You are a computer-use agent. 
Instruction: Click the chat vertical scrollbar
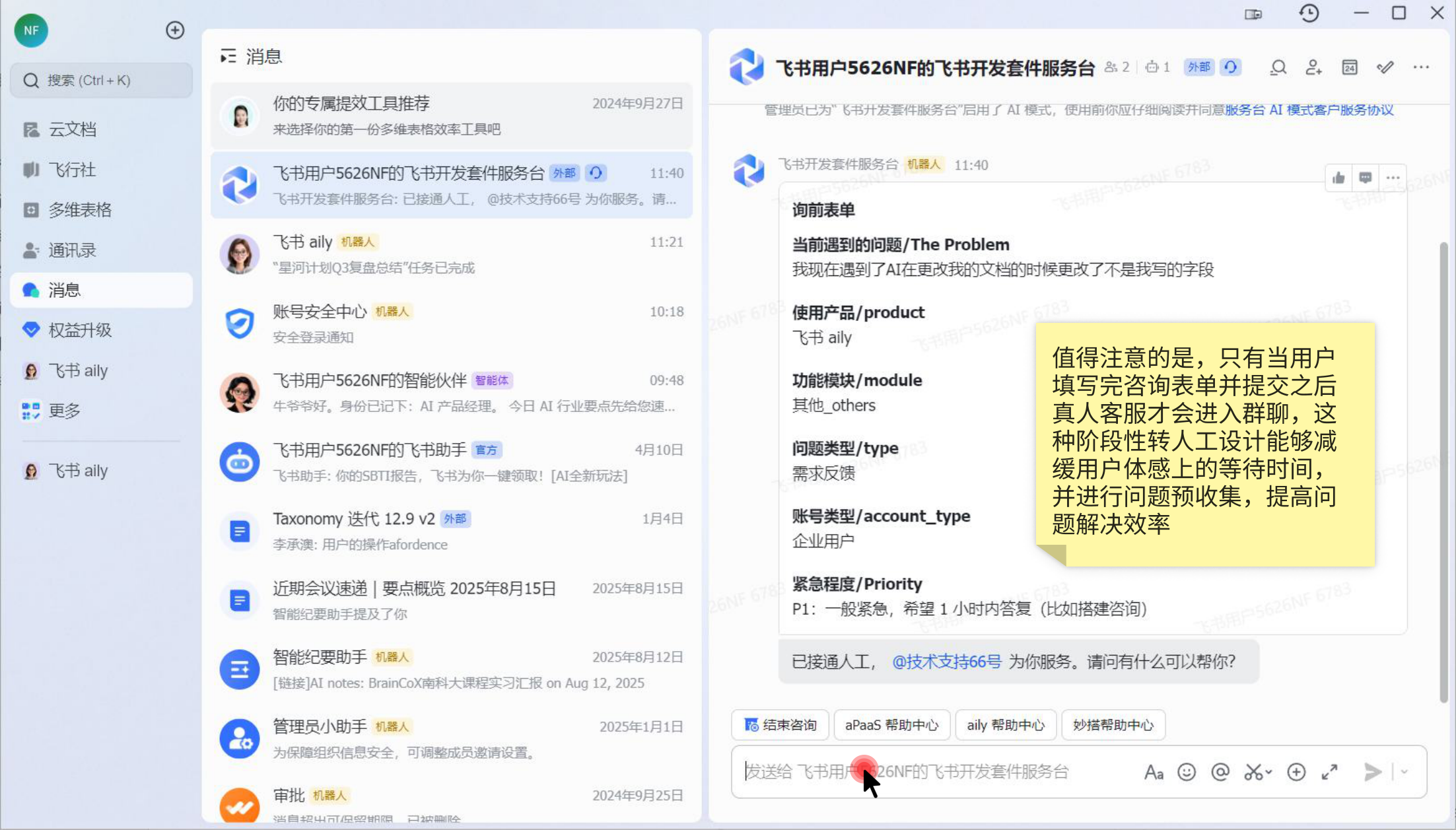[x=1443, y=472]
